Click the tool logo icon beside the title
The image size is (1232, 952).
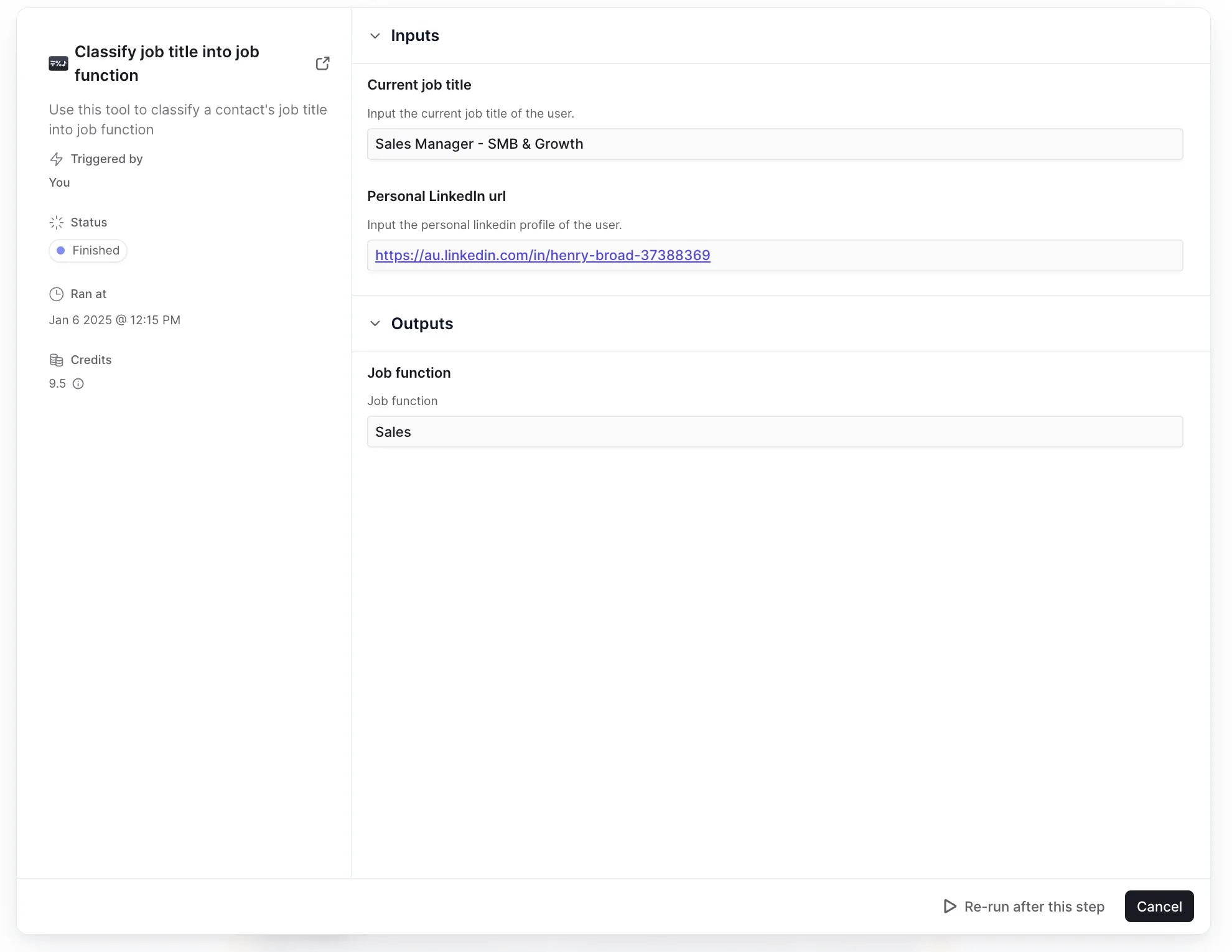pyautogui.click(x=58, y=63)
